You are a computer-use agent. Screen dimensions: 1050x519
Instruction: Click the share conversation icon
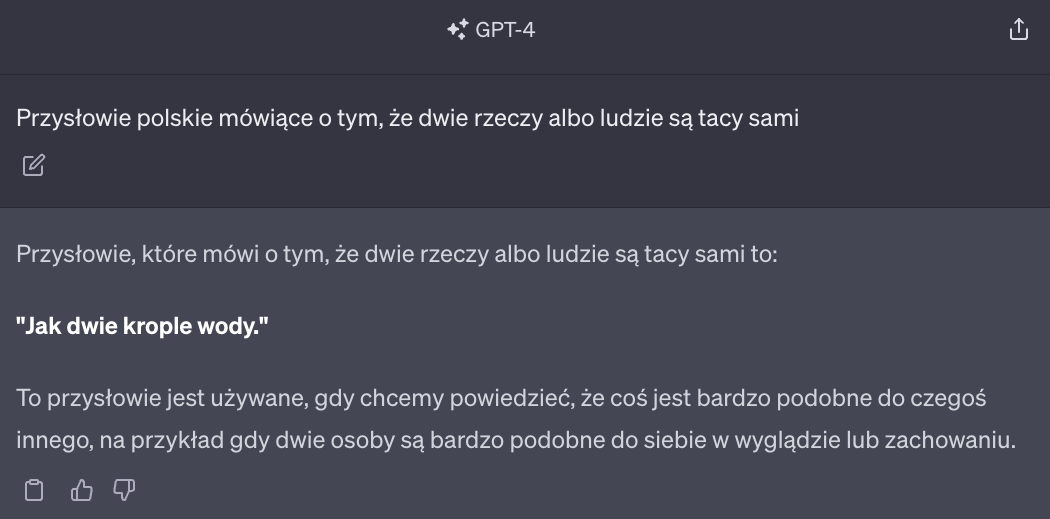[x=1018, y=30]
